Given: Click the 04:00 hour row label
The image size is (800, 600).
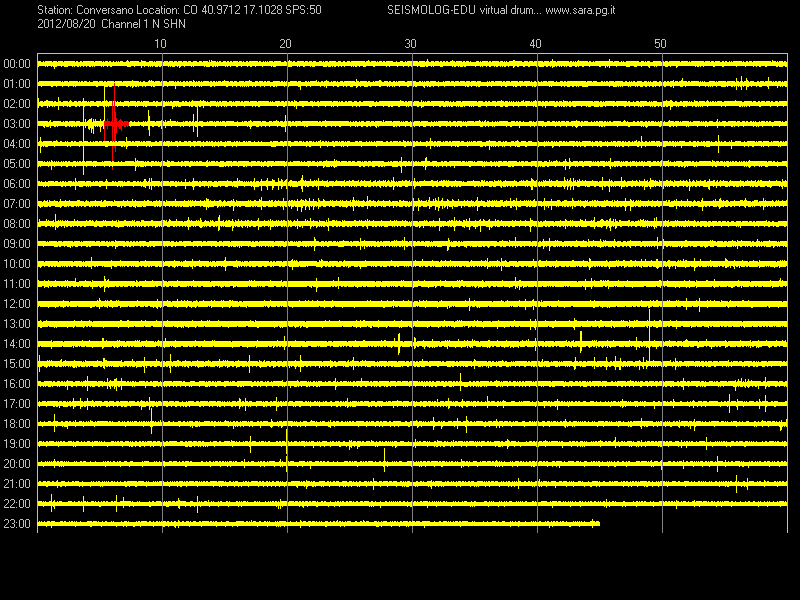Looking at the screenshot, I should point(17,144).
